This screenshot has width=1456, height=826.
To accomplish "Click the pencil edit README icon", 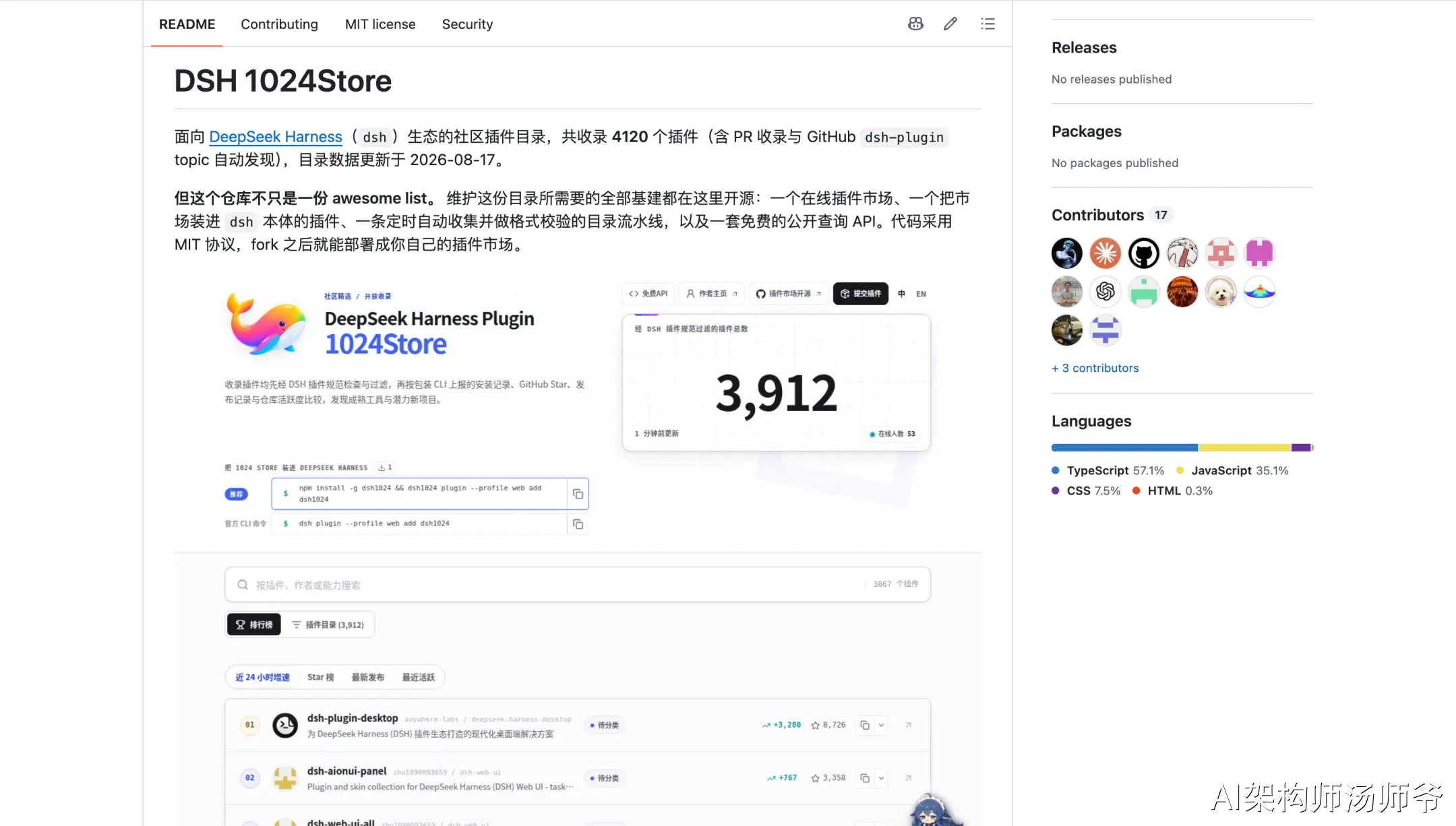I will point(950,24).
